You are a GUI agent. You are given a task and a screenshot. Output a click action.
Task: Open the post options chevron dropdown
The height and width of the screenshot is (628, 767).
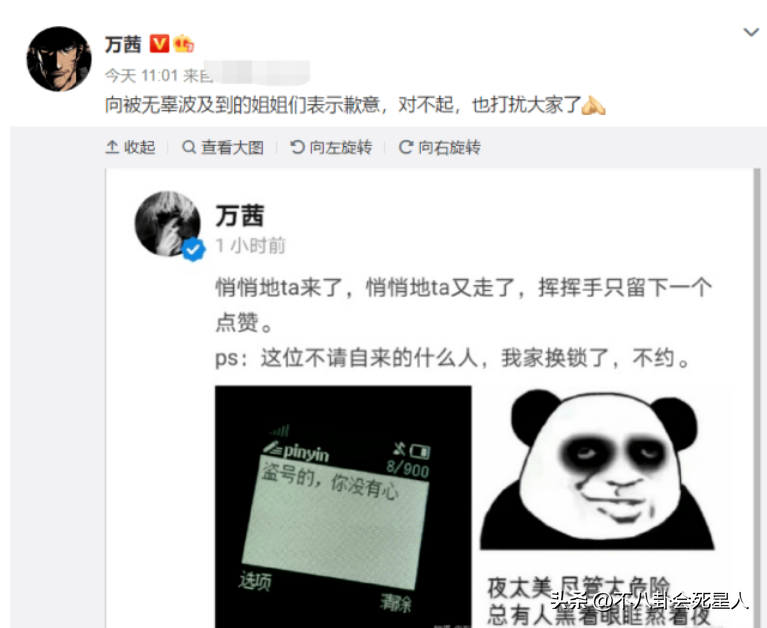pos(751,32)
